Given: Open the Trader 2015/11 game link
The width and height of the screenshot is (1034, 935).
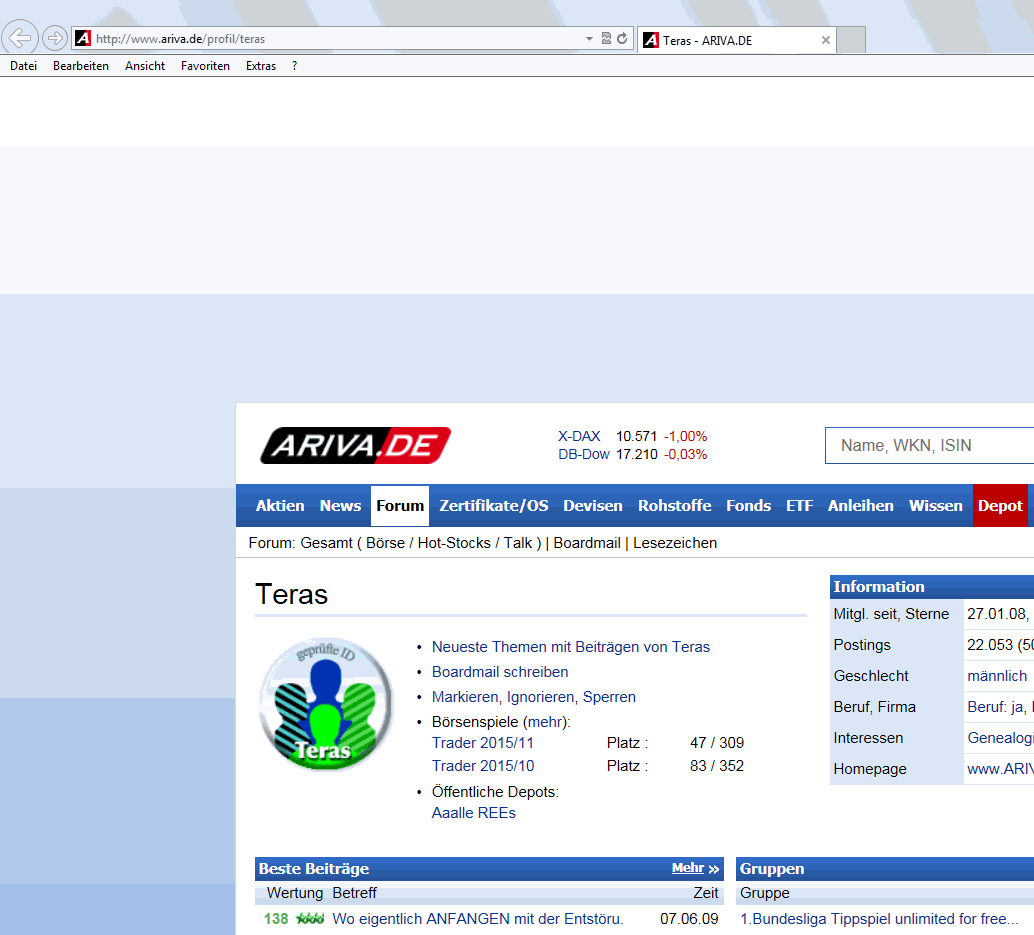Looking at the screenshot, I should pyautogui.click(x=483, y=743).
